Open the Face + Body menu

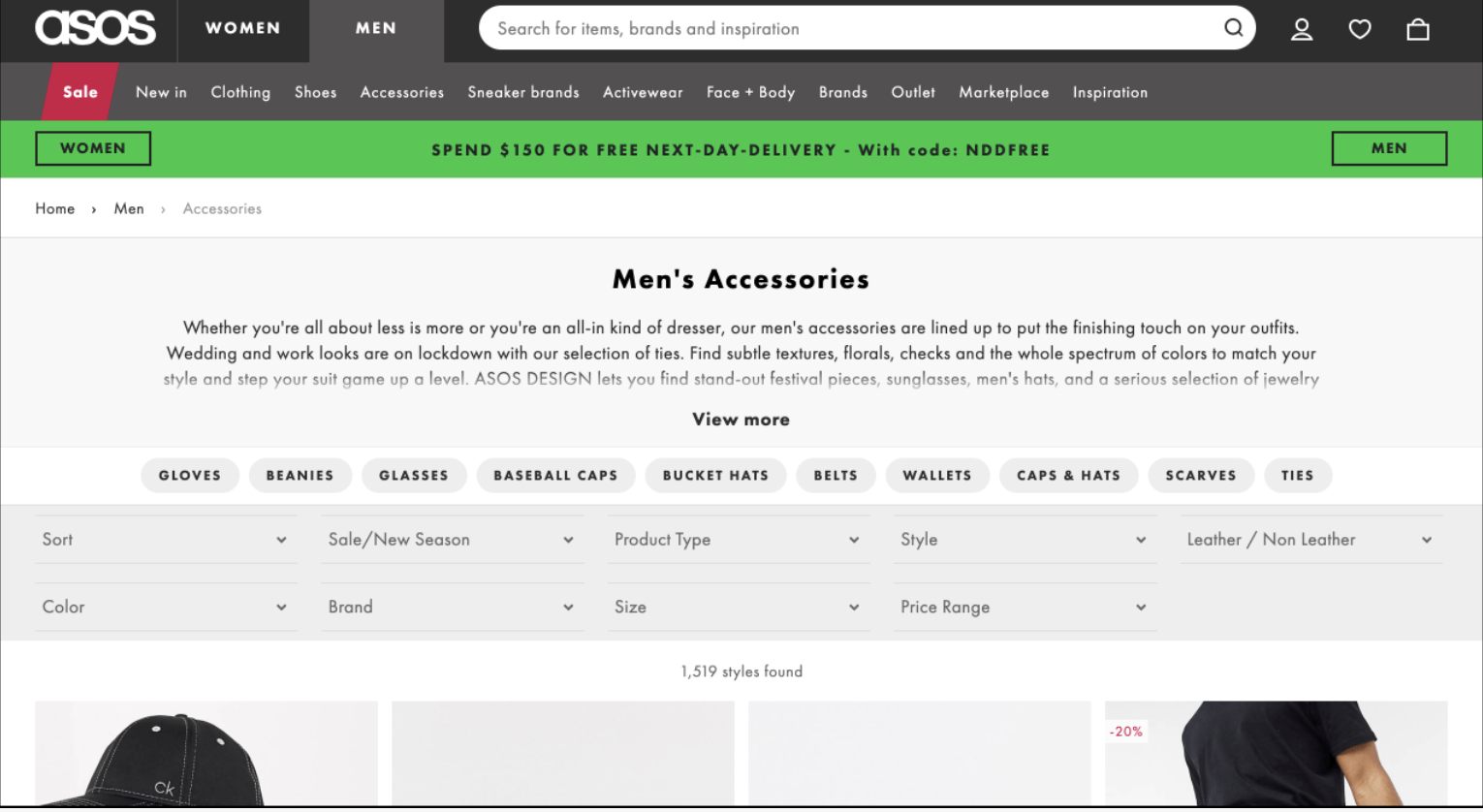[x=751, y=92]
